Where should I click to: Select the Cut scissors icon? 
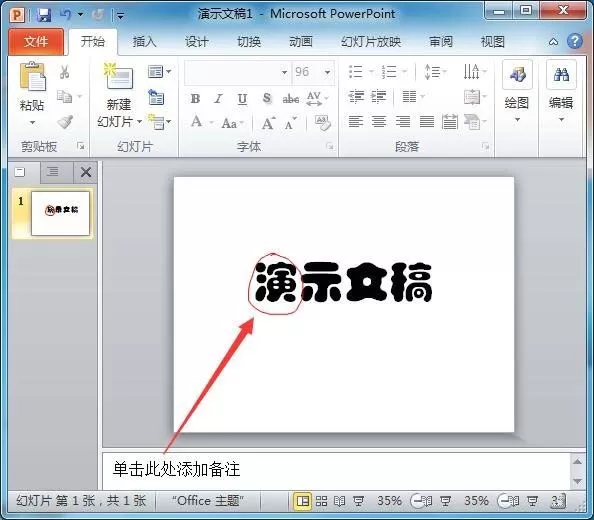(64, 72)
